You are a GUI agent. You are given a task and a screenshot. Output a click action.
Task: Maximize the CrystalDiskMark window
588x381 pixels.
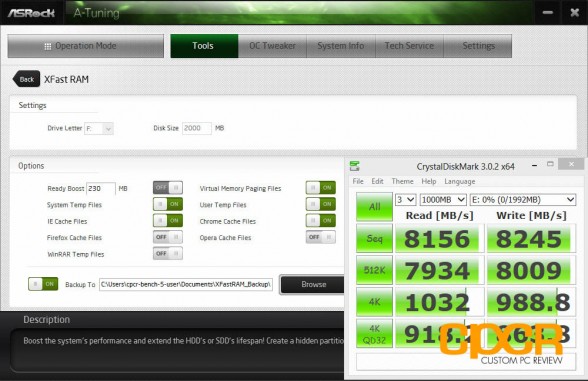click(550, 164)
